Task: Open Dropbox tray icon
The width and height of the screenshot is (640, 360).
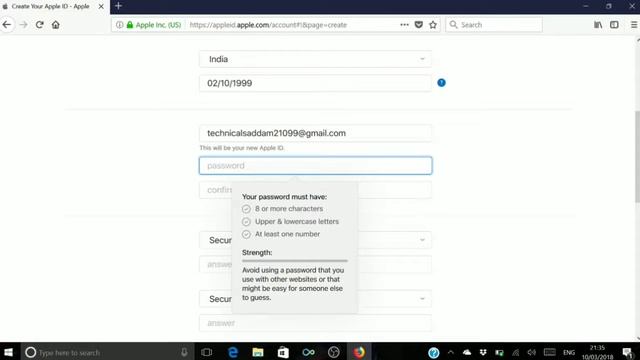Action: 483,352
